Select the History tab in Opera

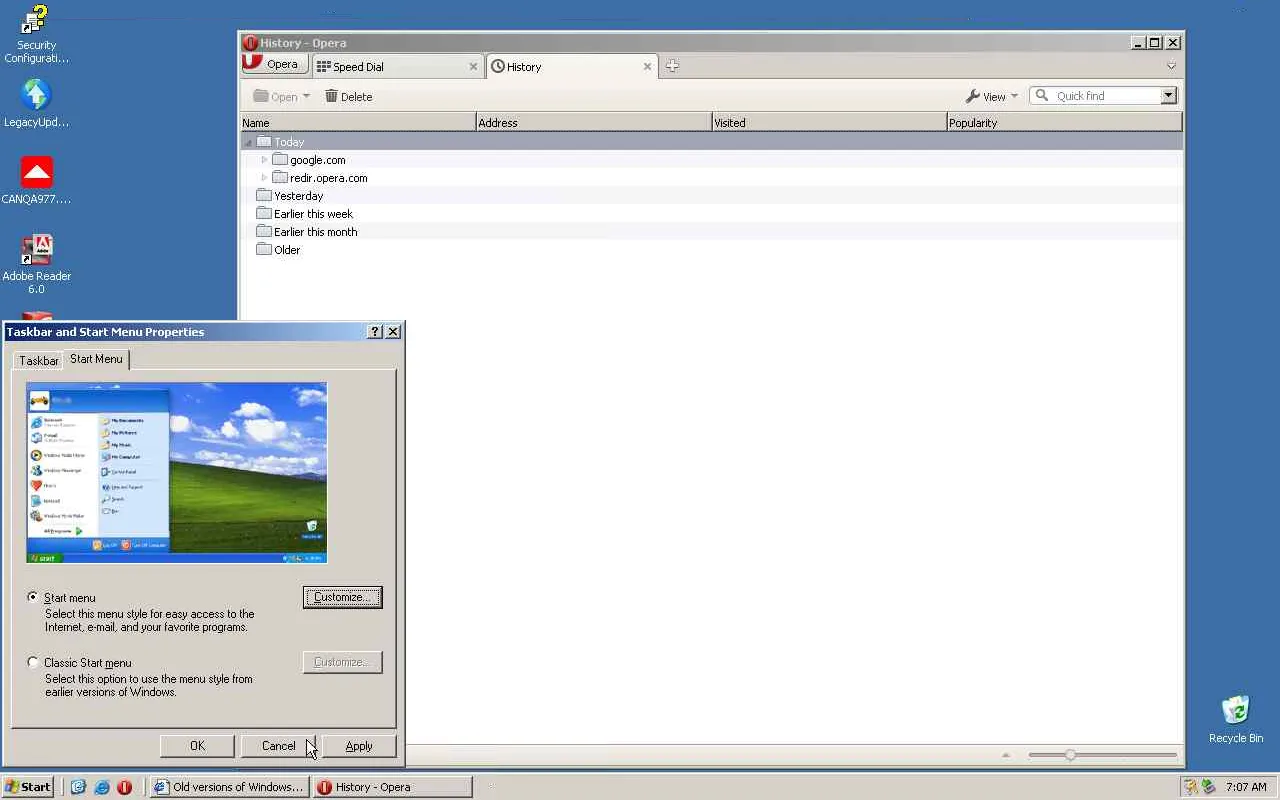click(x=572, y=67)
